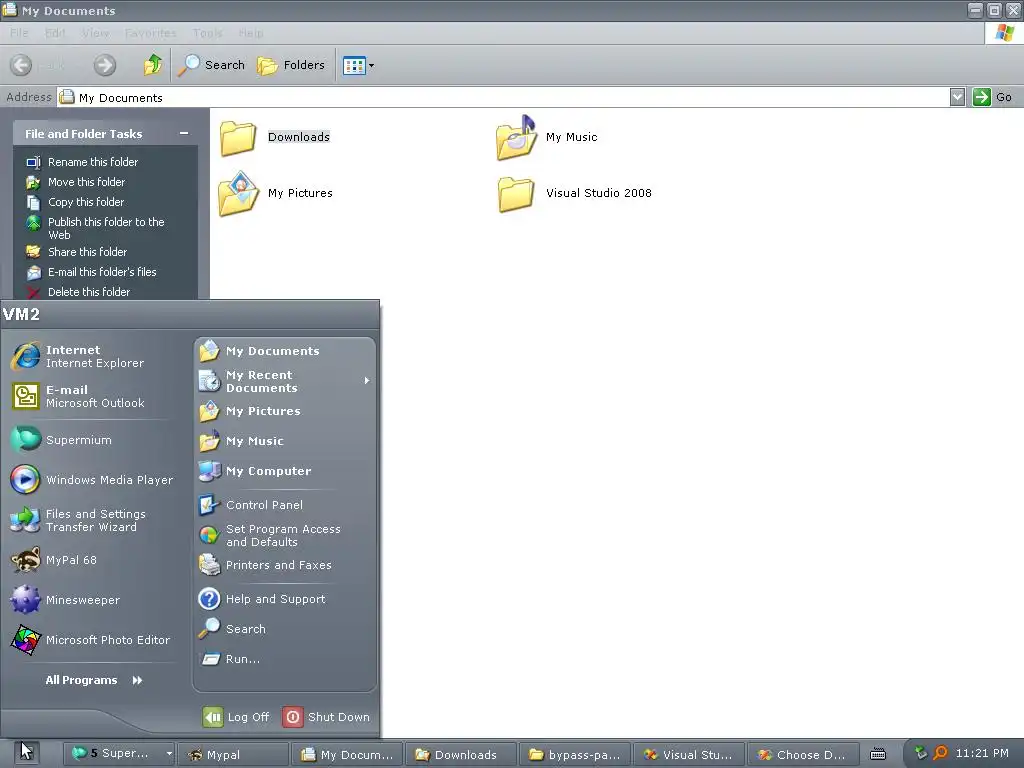This screenshot has height=768, width=1024.
Task: Click the Back toolbar arrow
Action: point(22,65)
